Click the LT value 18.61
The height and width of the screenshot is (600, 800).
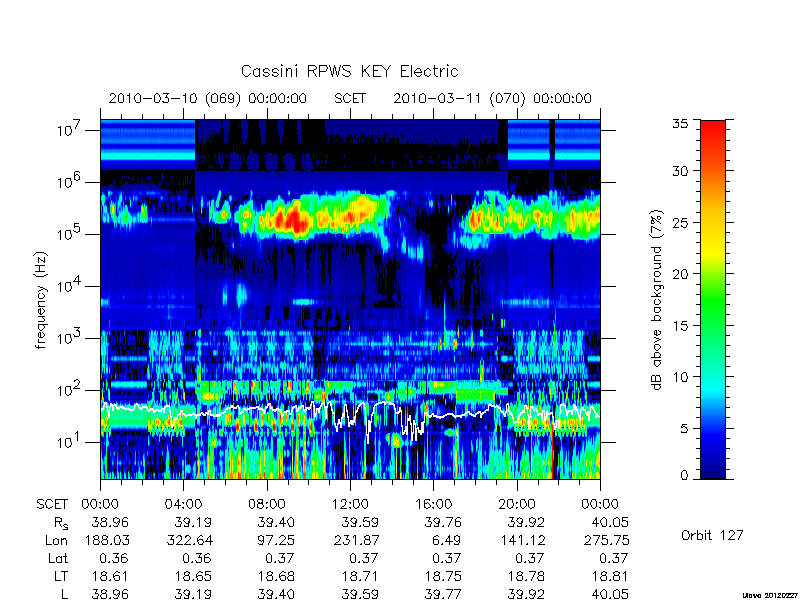(110, 576)
